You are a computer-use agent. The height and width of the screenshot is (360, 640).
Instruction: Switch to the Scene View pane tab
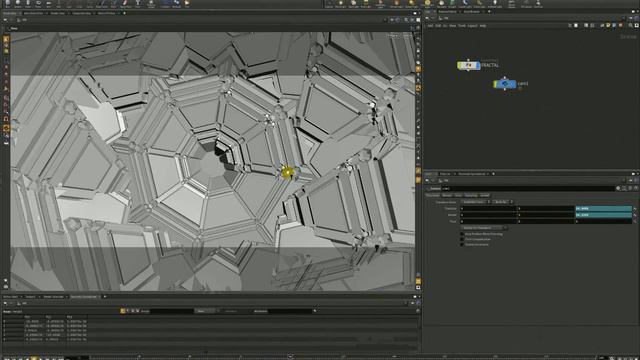tap(9, 13)
